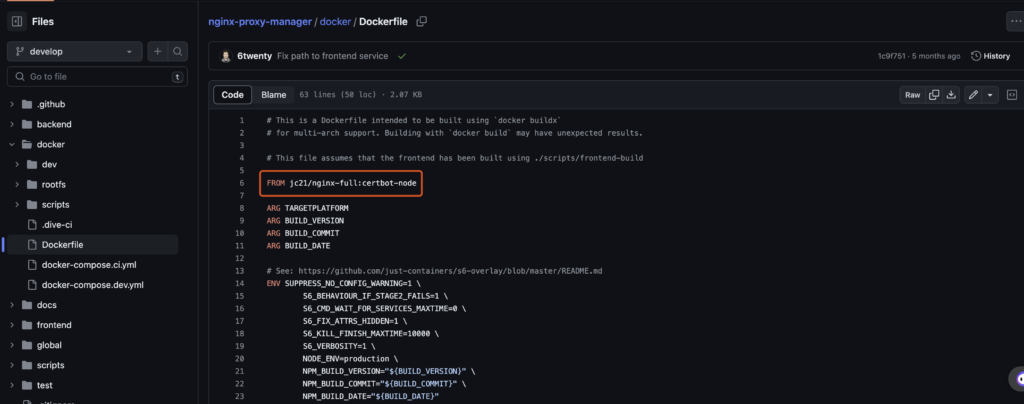Viewport: 1024px width, 404px height.
Task: Click the NODE_ENV=production line
Action: point(349,358)
